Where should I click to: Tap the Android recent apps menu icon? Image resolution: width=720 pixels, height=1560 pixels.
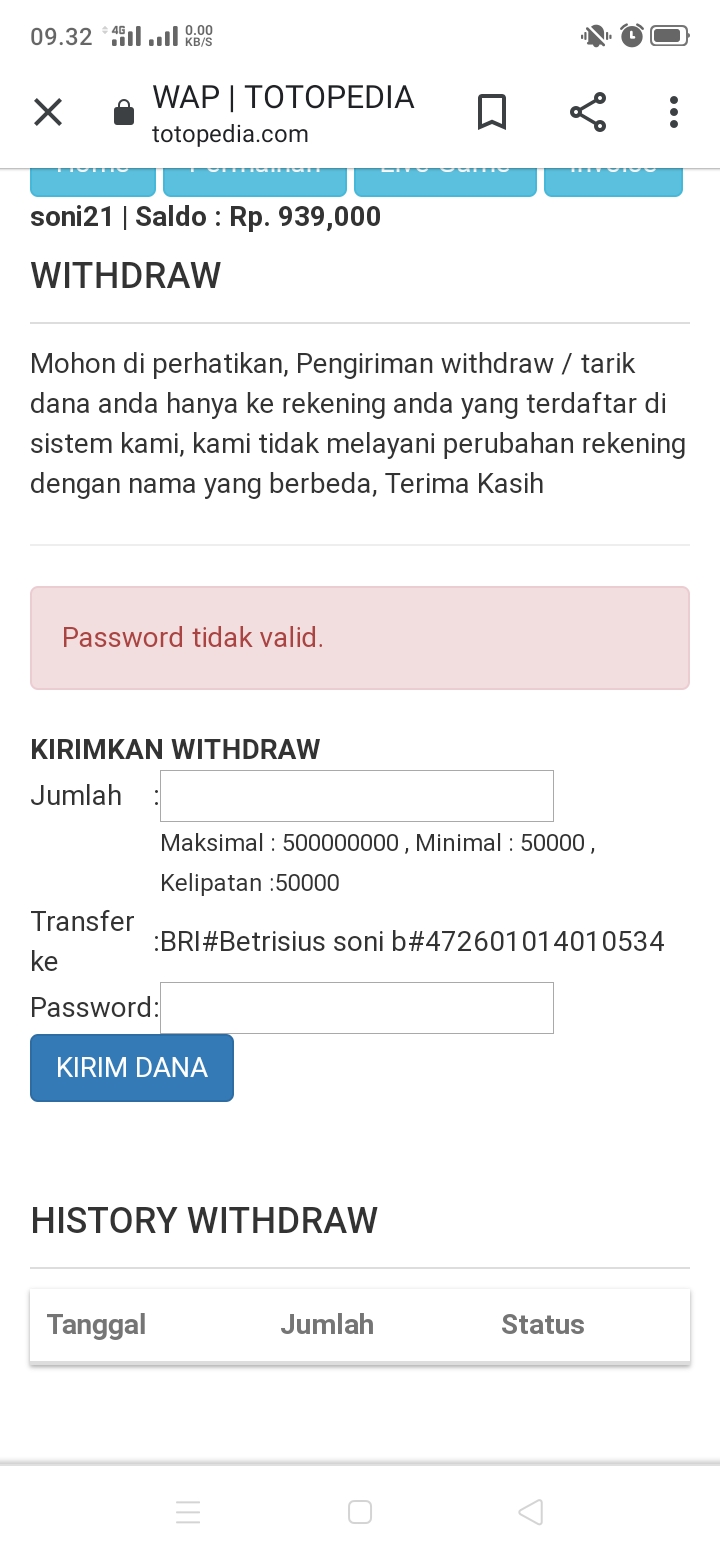(188, 1512)
